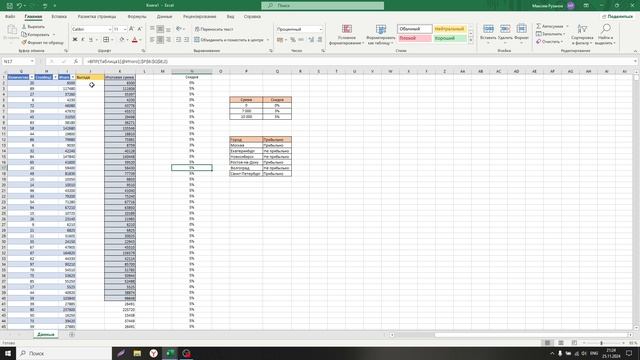640x360 pixels.
Task: Toggle middle vertical alignment
Action: 160,29
